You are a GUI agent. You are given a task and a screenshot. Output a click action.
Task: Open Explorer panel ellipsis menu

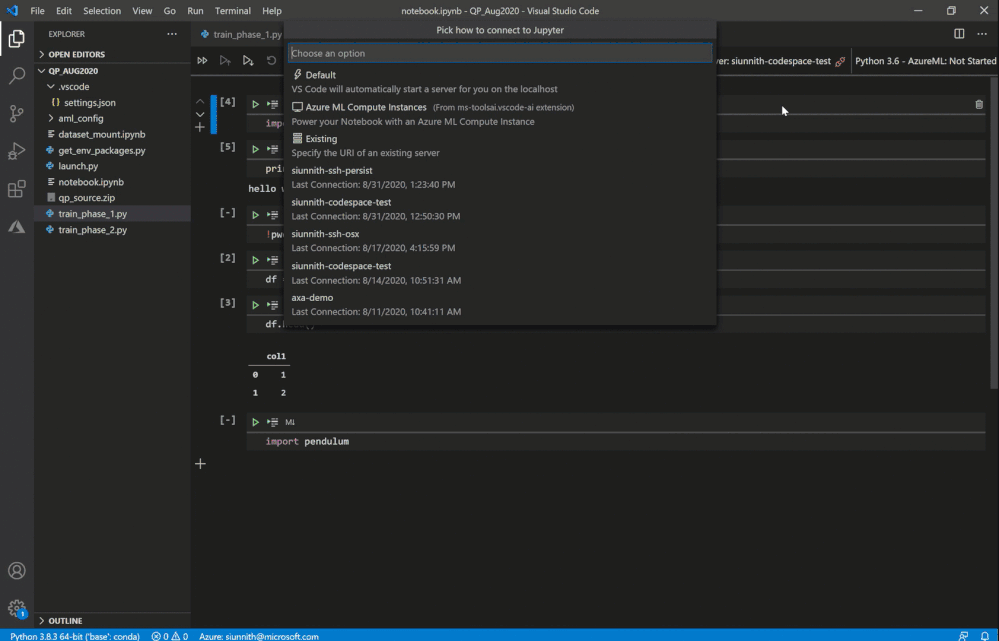172,34
